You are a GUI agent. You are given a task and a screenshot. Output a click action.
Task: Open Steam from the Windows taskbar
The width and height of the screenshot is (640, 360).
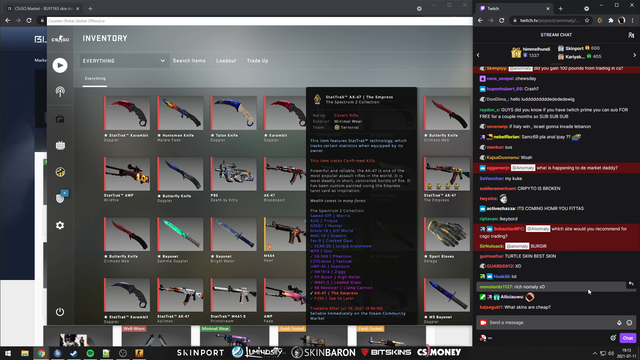coord(73,353)
